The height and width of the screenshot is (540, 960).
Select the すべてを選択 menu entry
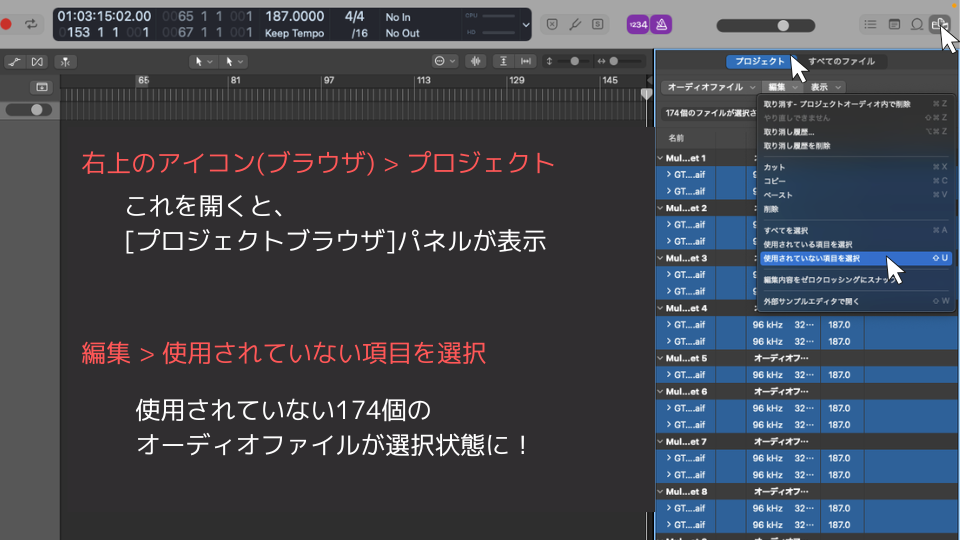[785, 230]
